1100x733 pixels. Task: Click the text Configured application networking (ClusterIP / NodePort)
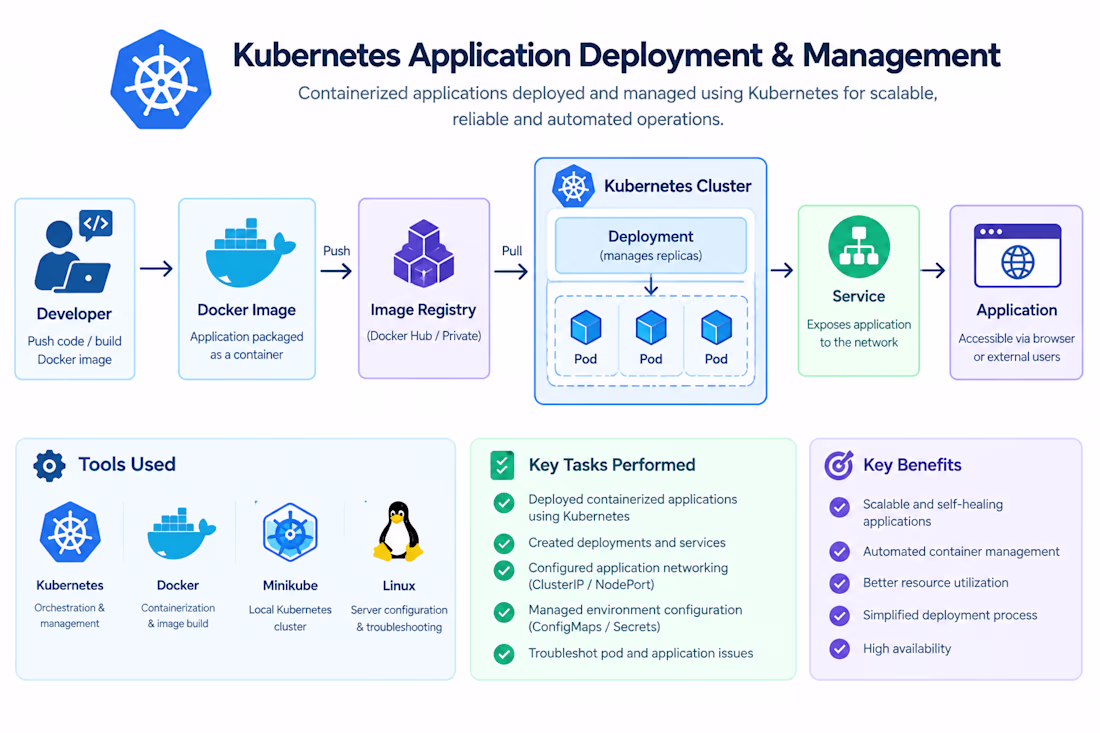pos(628,576)
